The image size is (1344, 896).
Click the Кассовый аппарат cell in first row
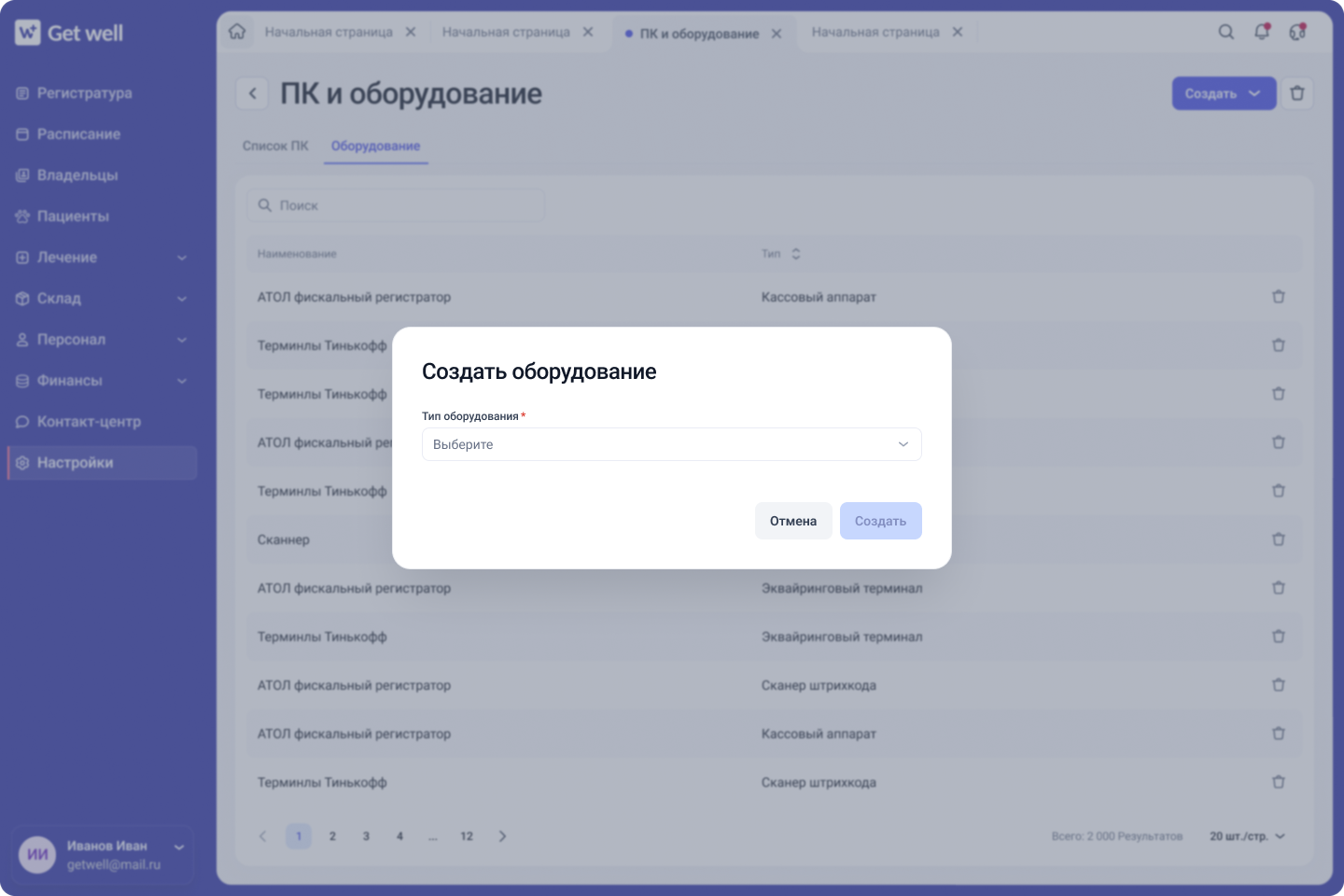819,297
